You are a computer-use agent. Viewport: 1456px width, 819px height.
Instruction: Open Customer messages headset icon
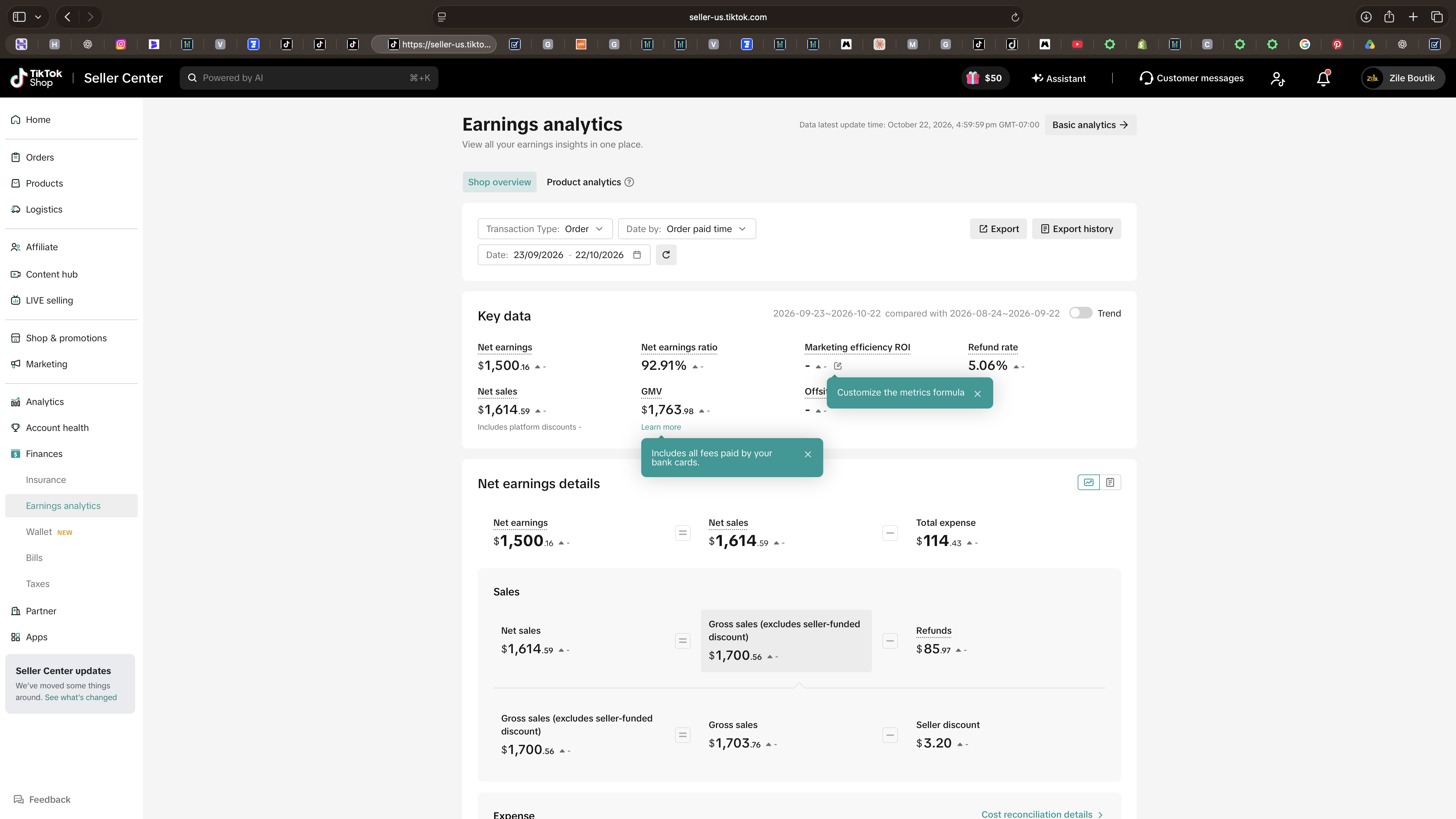[1146, 78]
